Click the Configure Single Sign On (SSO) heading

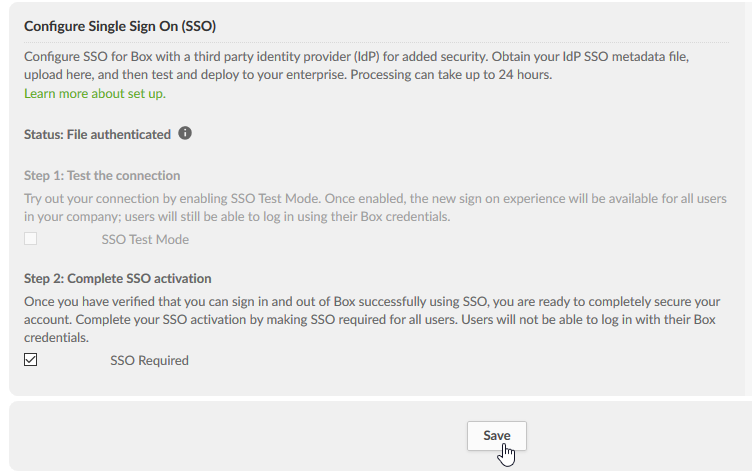pyautogui.click(x=120, y=26)
